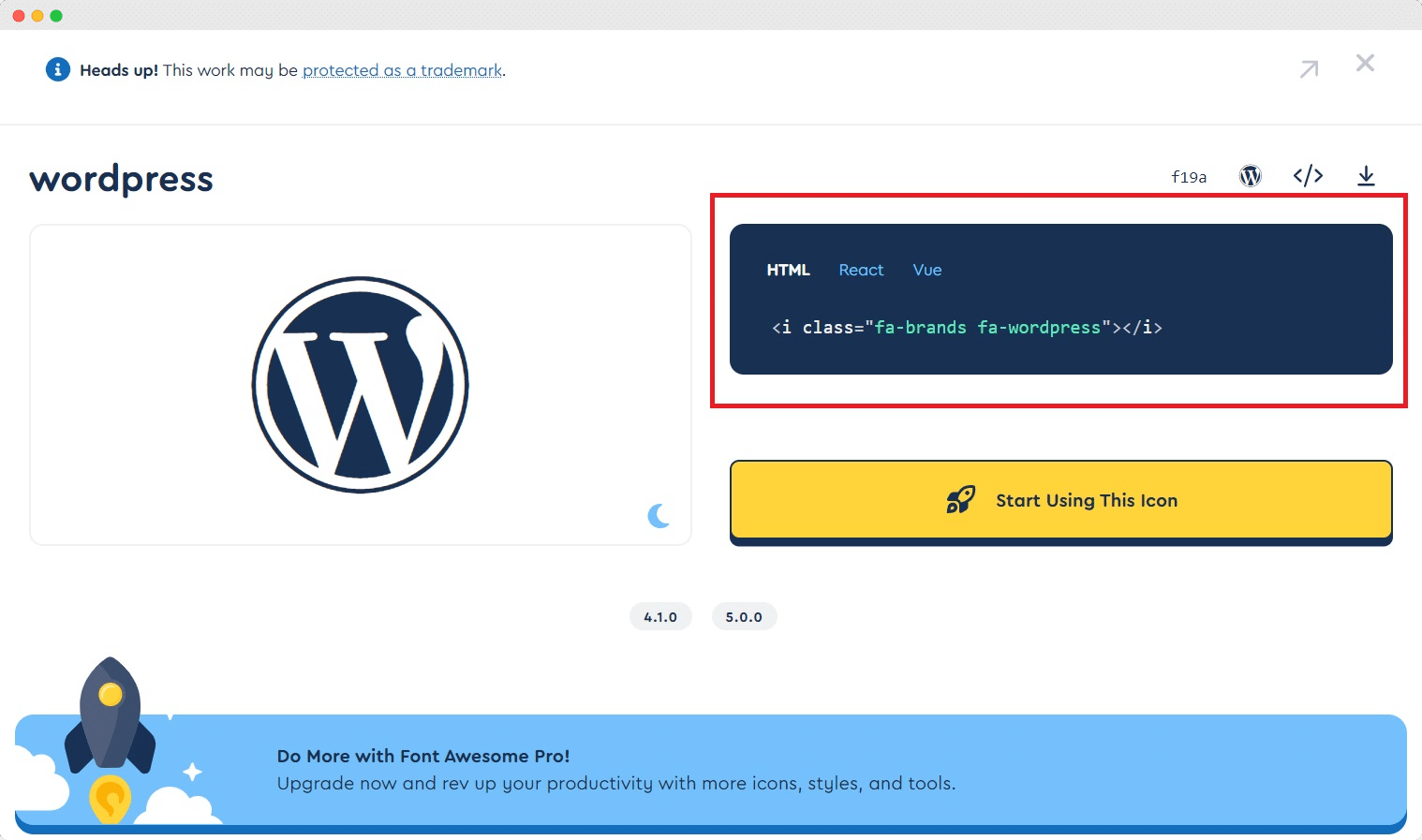Click the blue info icon beside Heads up

58,69
